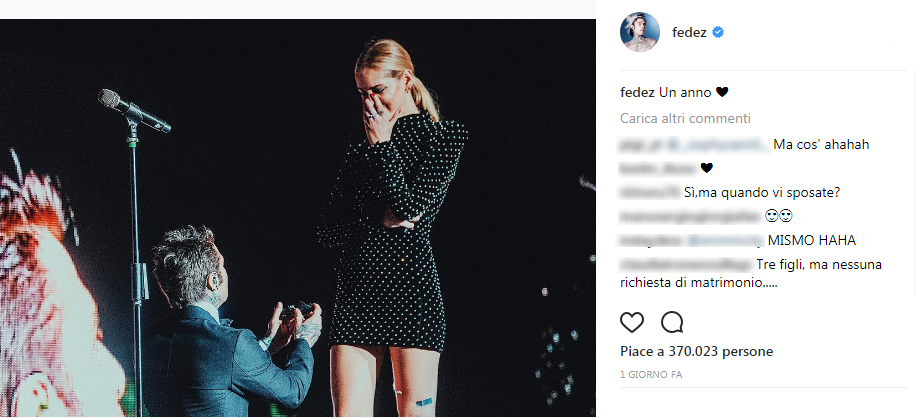915x418 pixels.
Task: Open the round profile avatar in header
Action: click(x=641, y=33)
